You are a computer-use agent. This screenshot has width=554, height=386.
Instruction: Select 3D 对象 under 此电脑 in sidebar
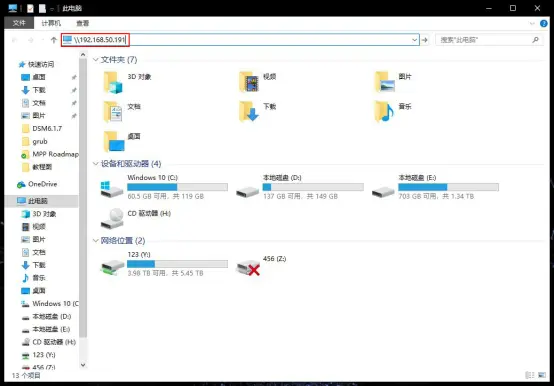39,214
